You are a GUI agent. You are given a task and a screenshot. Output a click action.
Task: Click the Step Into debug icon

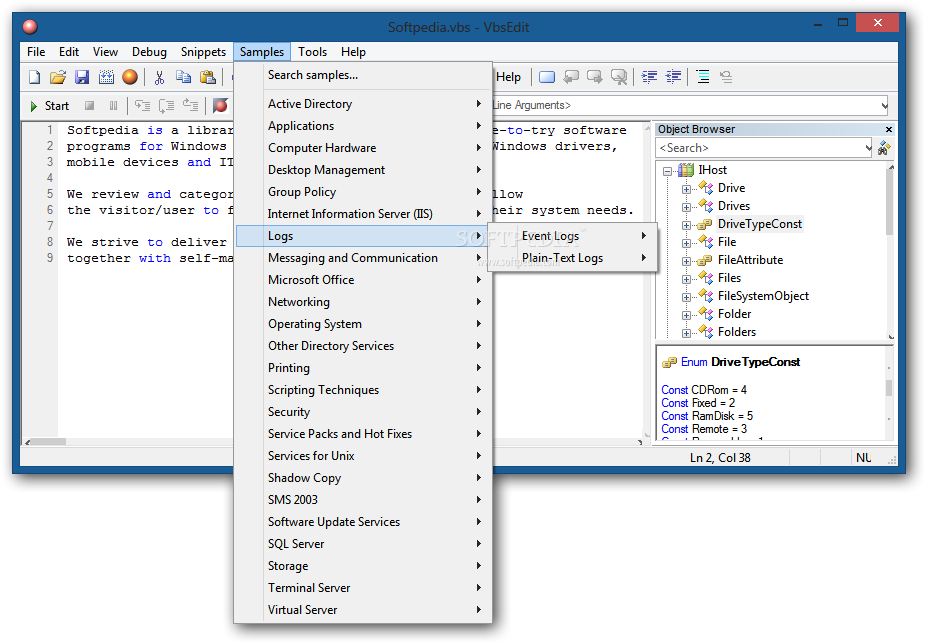pyautogui.click(x=142, y=106)
